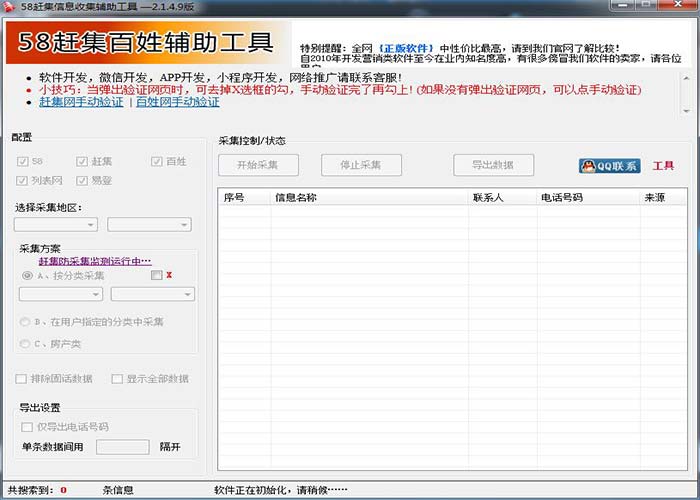Image resolution: width=700 pixels, height=500 pixels.
Task: Click the notice panel scroll-down arrow
Action: [686, 111]
